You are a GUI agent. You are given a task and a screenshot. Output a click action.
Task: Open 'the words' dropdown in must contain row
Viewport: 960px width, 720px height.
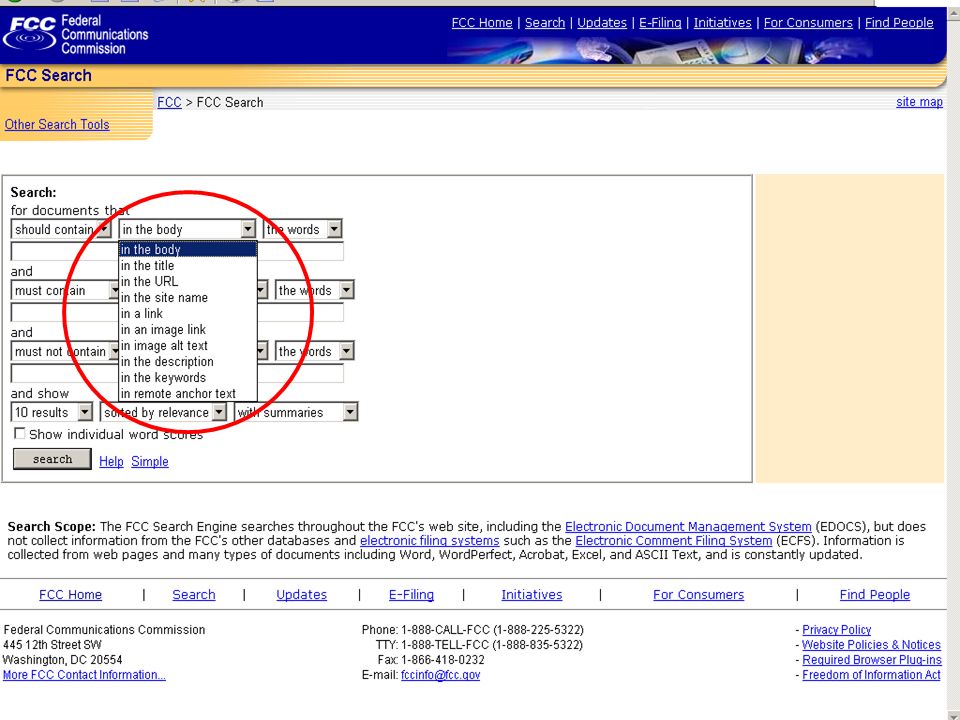click(315, 290)
